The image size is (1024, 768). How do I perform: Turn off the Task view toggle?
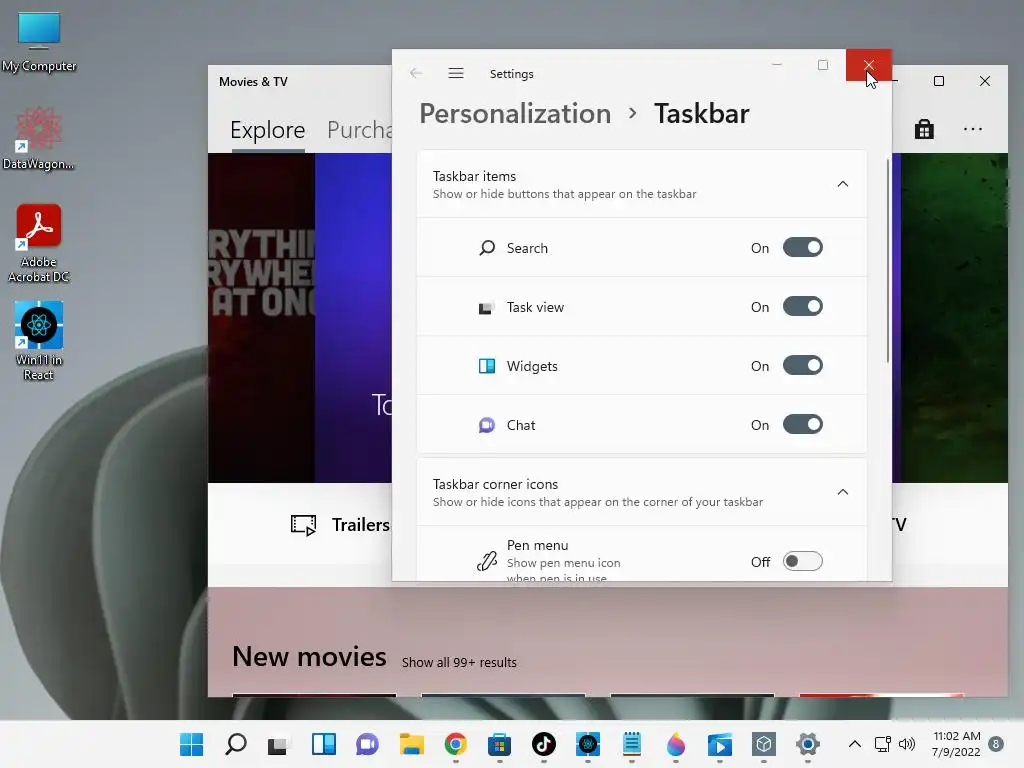tap(803, 306)
